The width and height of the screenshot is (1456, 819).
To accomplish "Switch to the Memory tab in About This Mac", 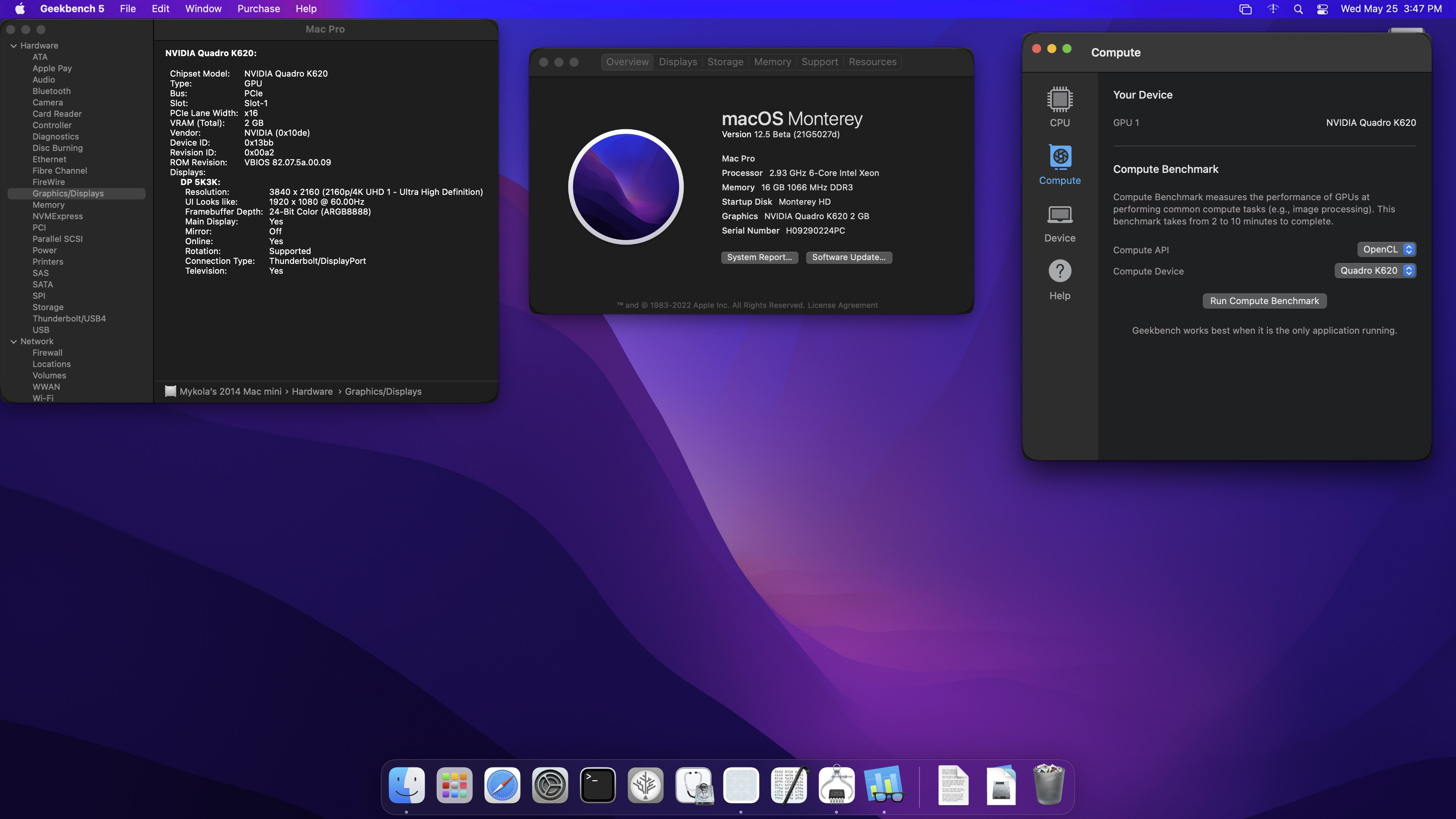I will point(772,62).
